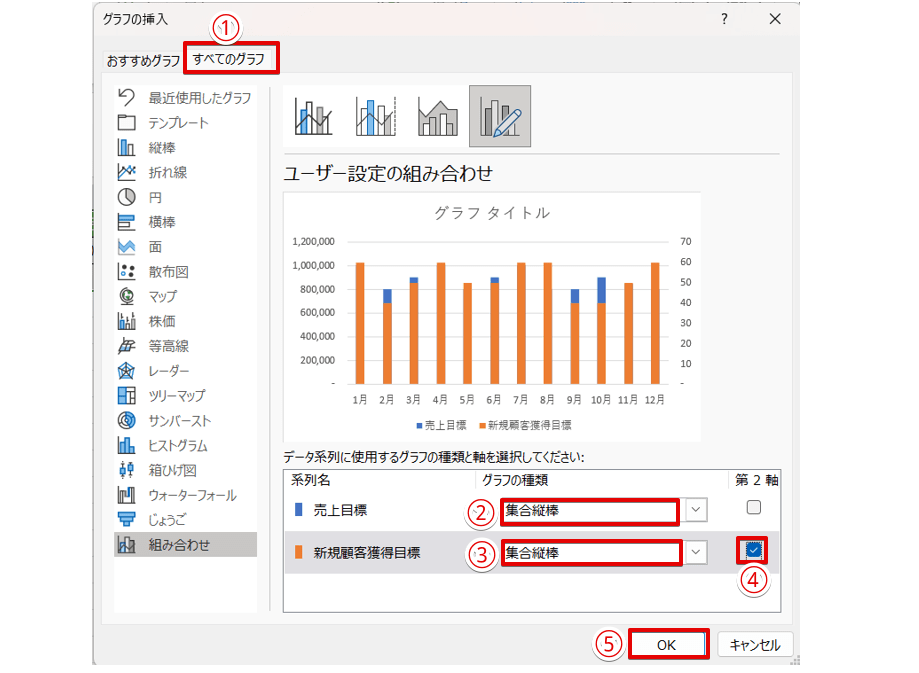
Task: Click the キャンセル button
Action: click(x=755, y=645)
